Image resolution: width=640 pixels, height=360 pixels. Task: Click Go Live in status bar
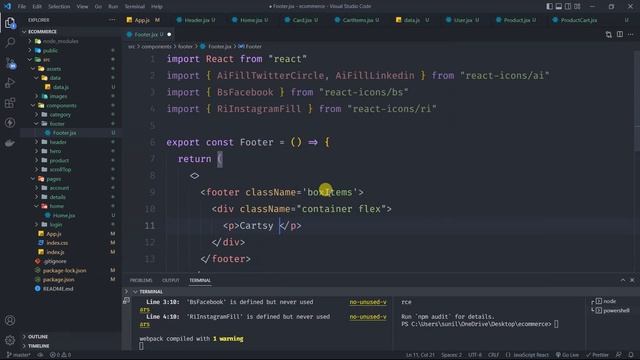point(567,355)
